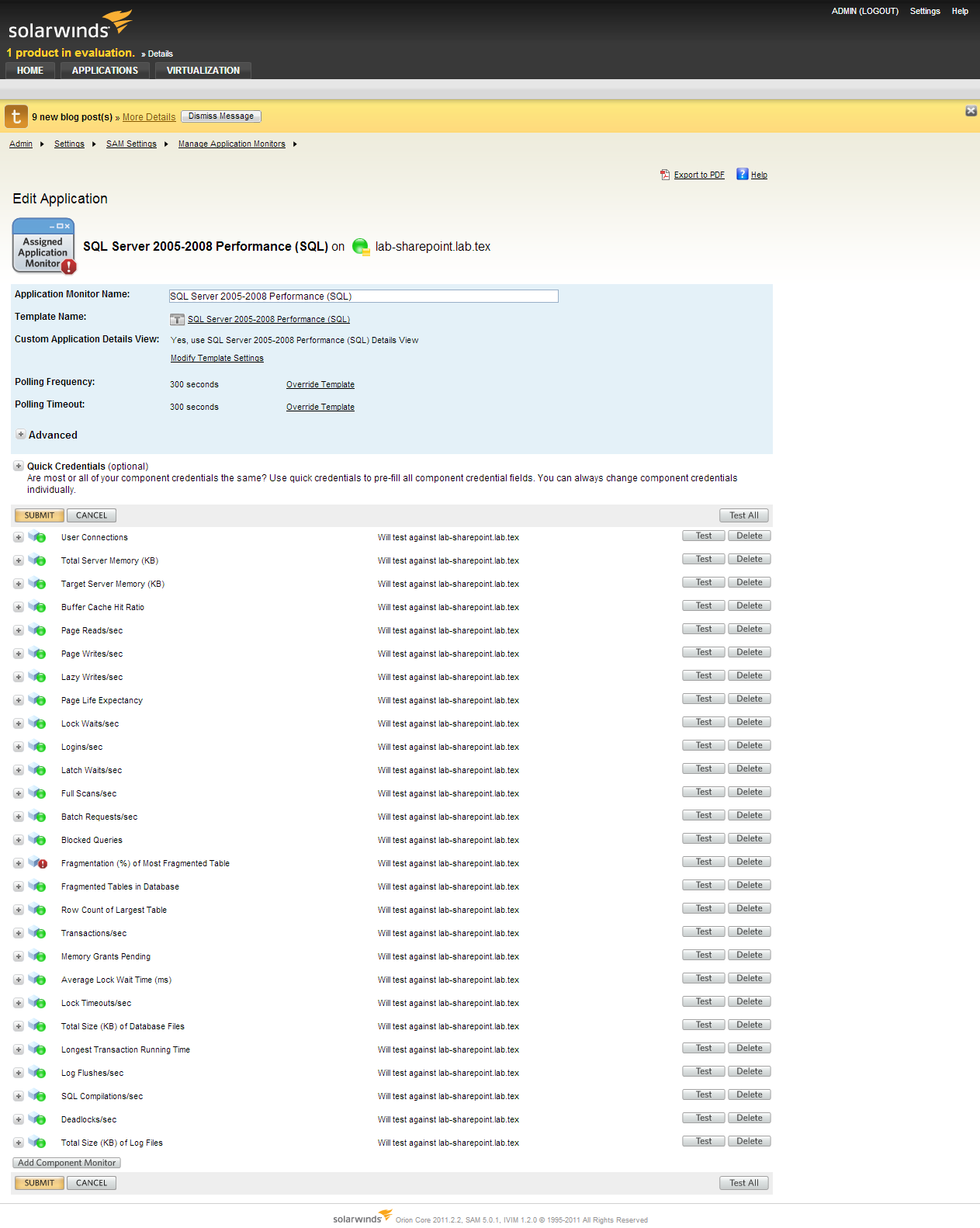Click the Logins/sec status icon
Viewport: 980px width, 1228px height.
(x=37, y=747)
